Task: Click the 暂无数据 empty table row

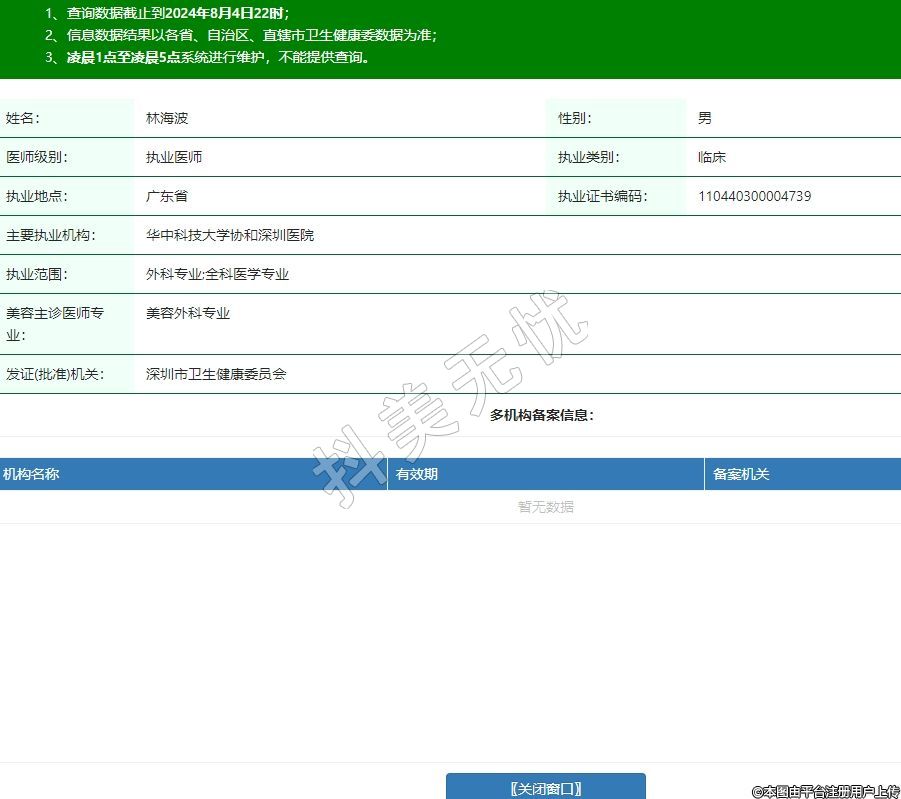Action: click(x=545, y=507)
